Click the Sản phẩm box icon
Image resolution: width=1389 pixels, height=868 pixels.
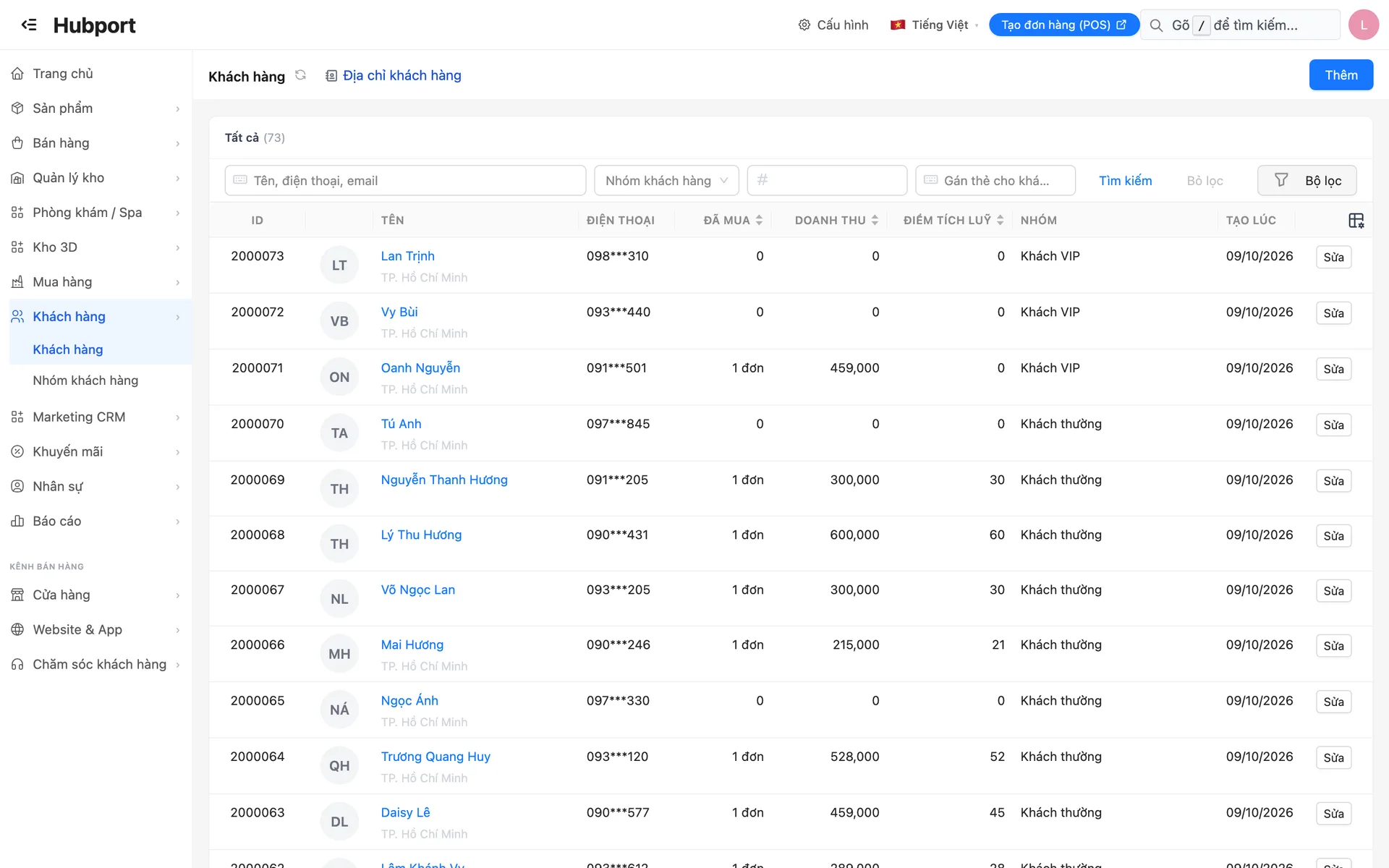(17, 109)
